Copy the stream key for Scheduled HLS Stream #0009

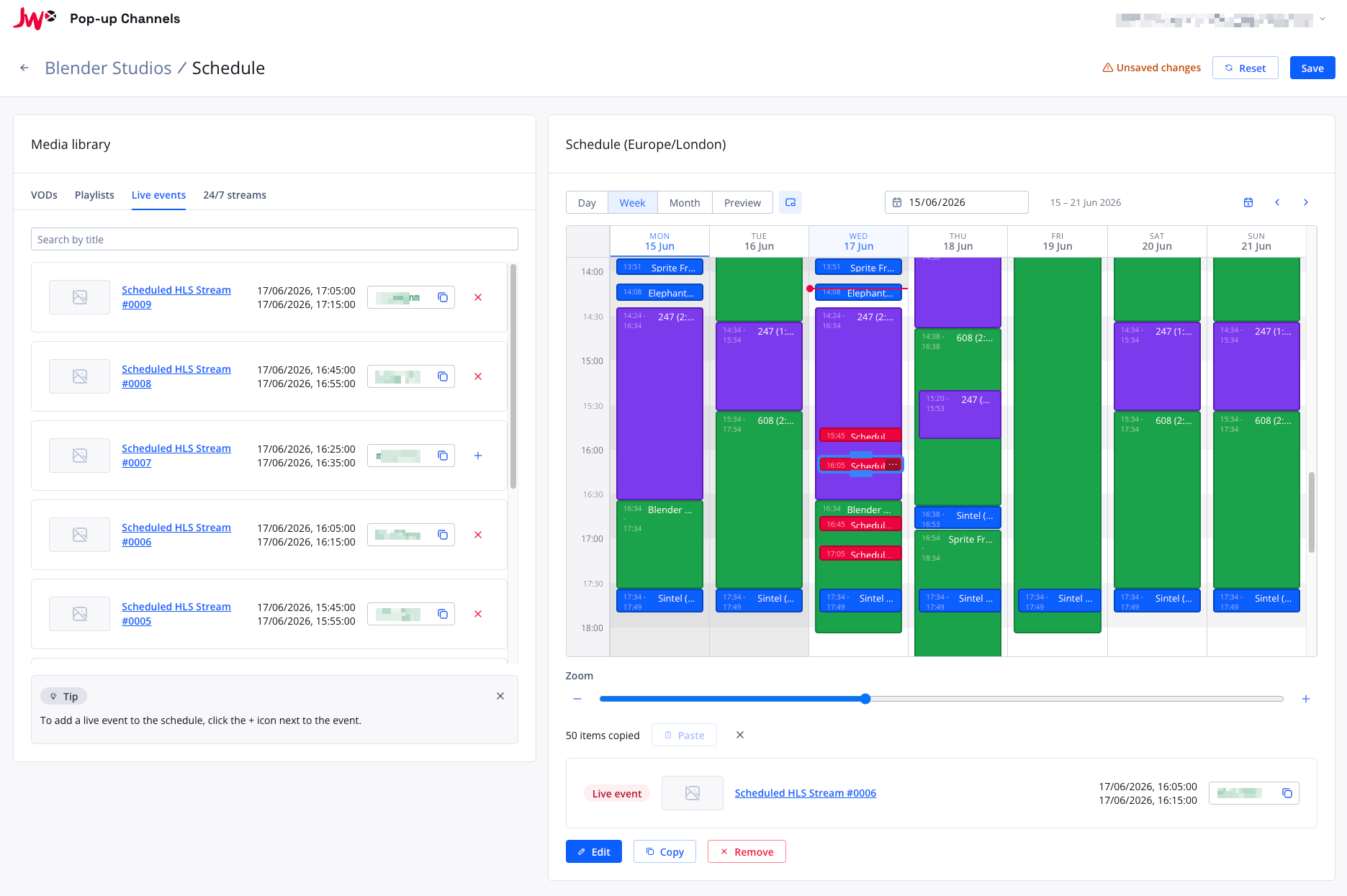(x=443, y=297)
